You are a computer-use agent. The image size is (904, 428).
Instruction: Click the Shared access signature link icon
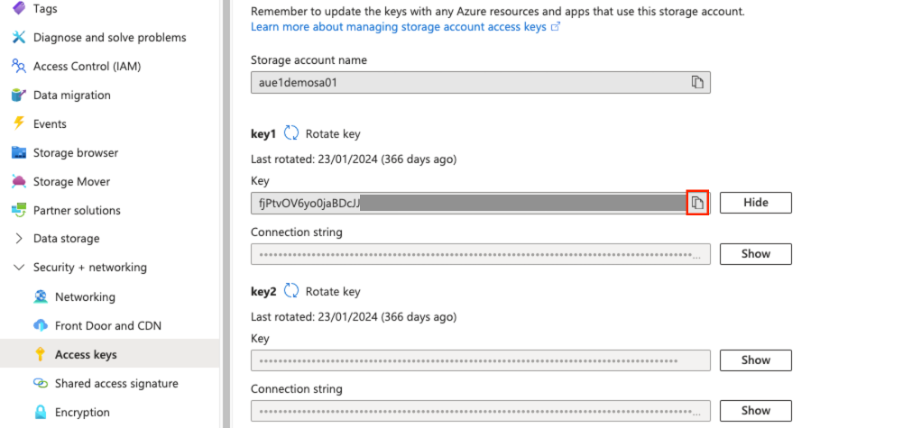(40, 383)
